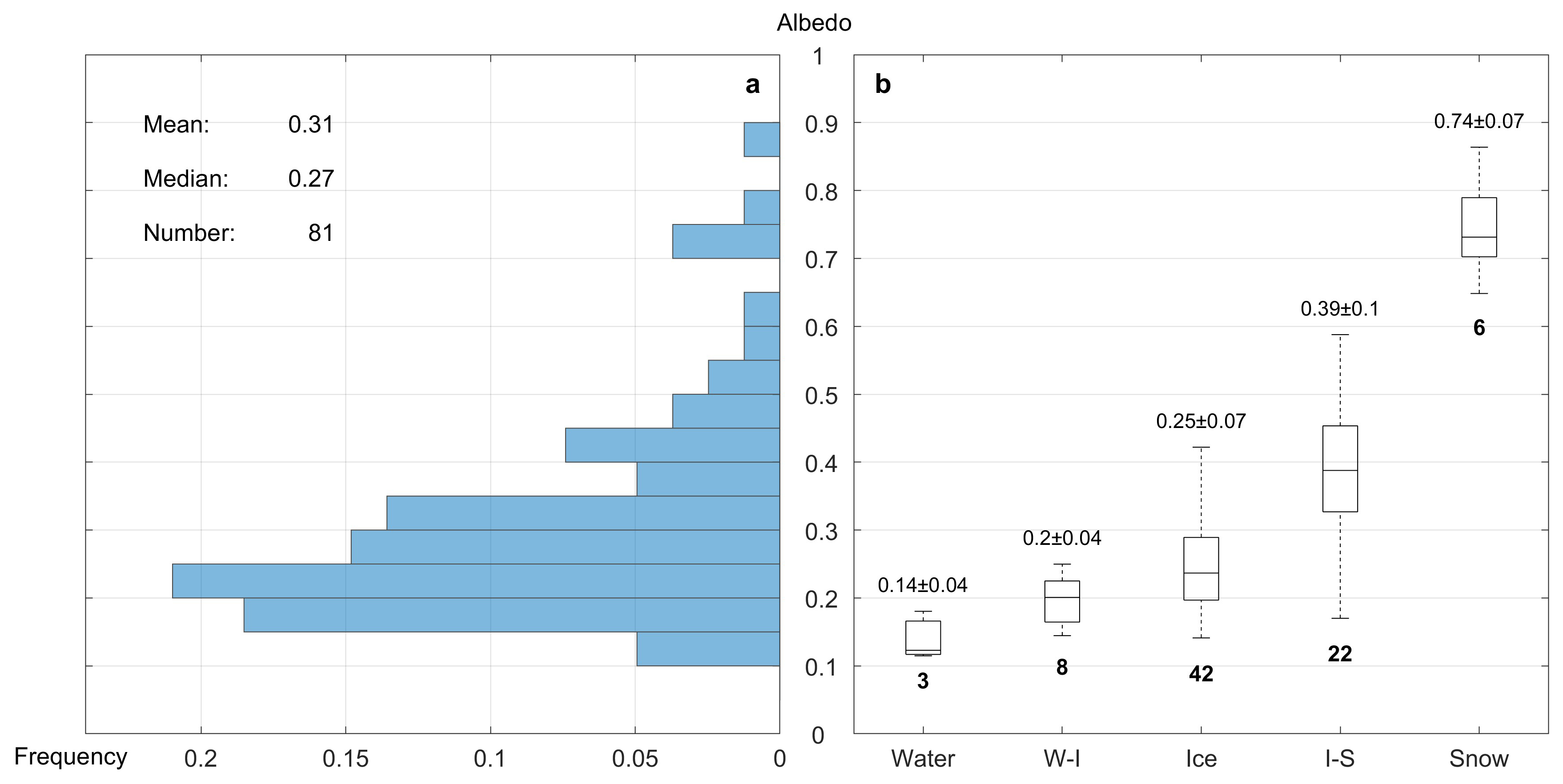Select the Median value 0.27
Image resolution: width=1563 pixels, height=784 pixels.
[311, 178]
